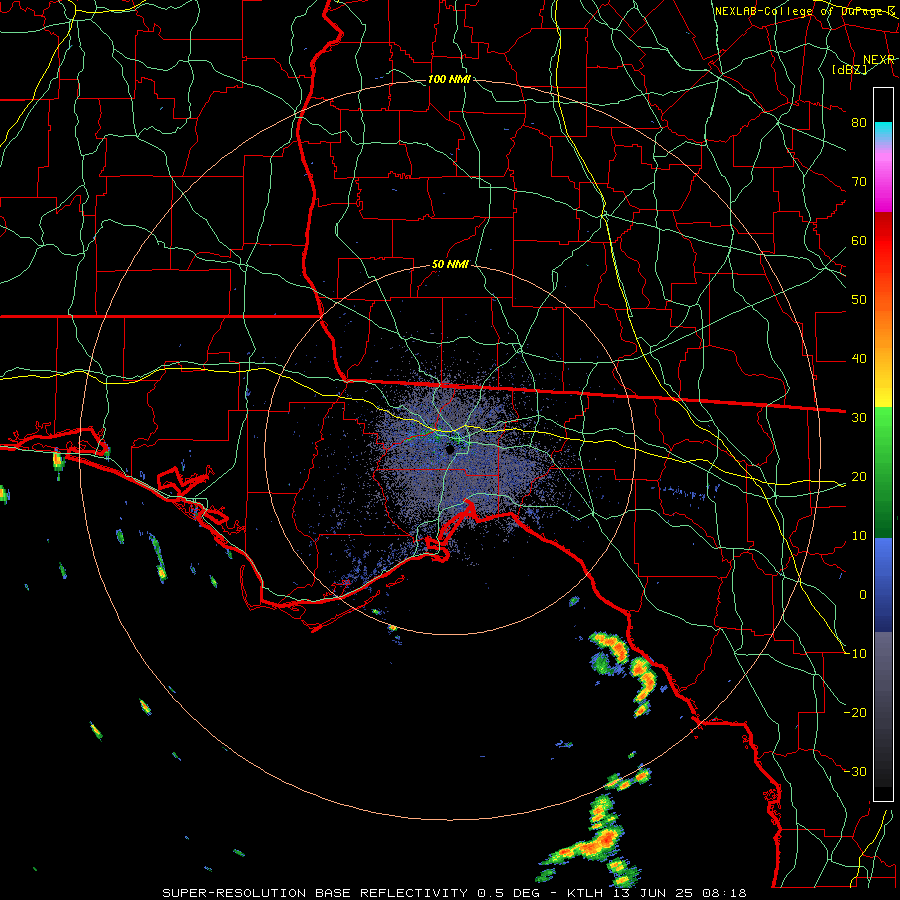Click the 40 dBZ legend value

click(x=859, y=359)
